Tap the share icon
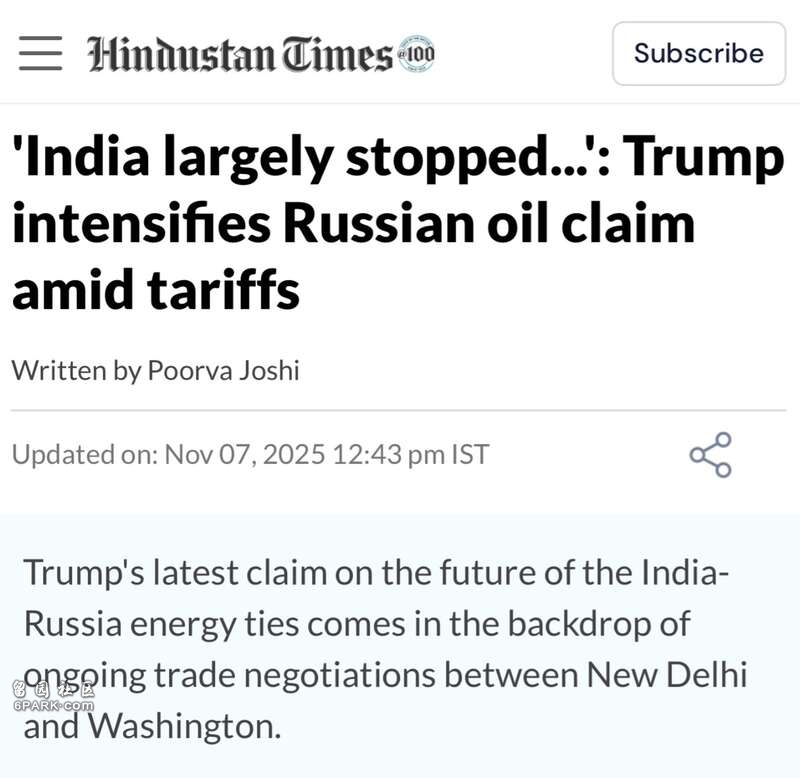 710,455
